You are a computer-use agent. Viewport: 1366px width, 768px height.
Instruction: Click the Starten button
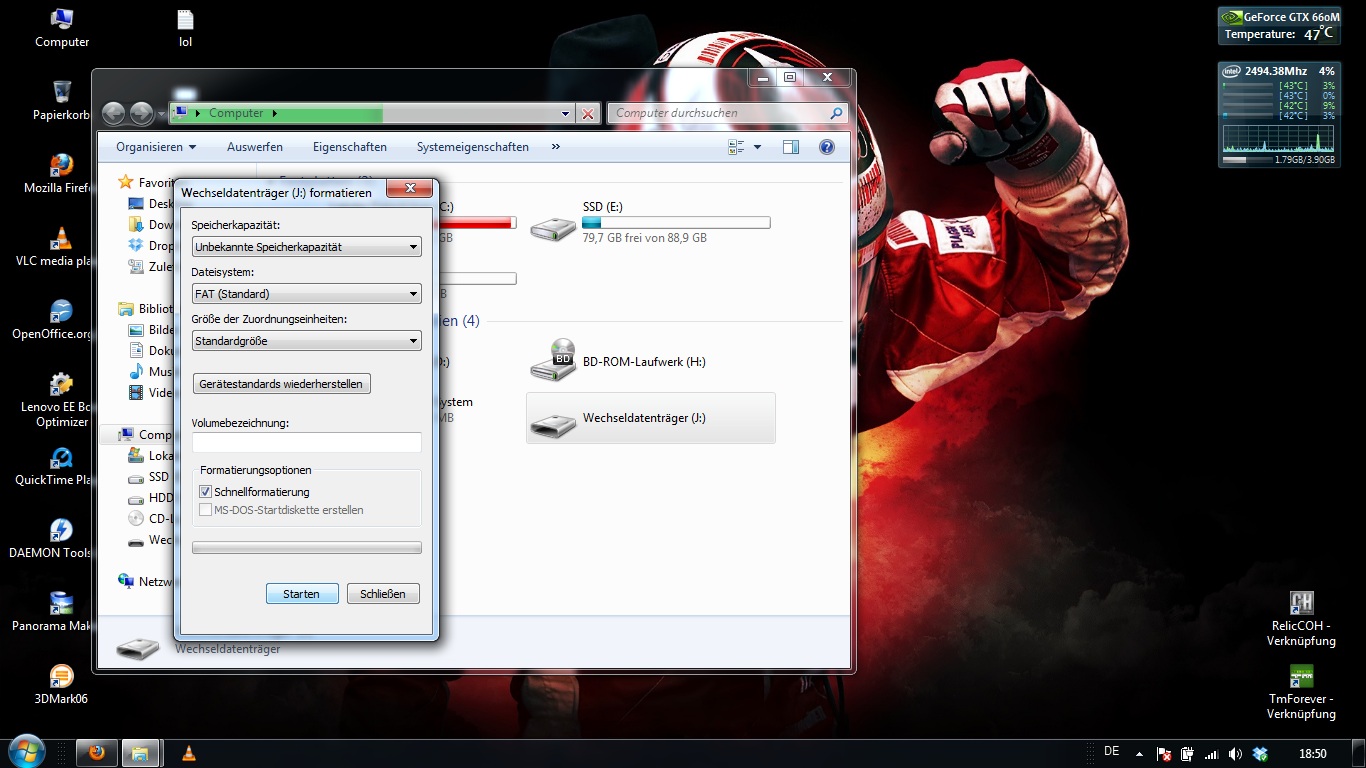[x=302, y=594]
